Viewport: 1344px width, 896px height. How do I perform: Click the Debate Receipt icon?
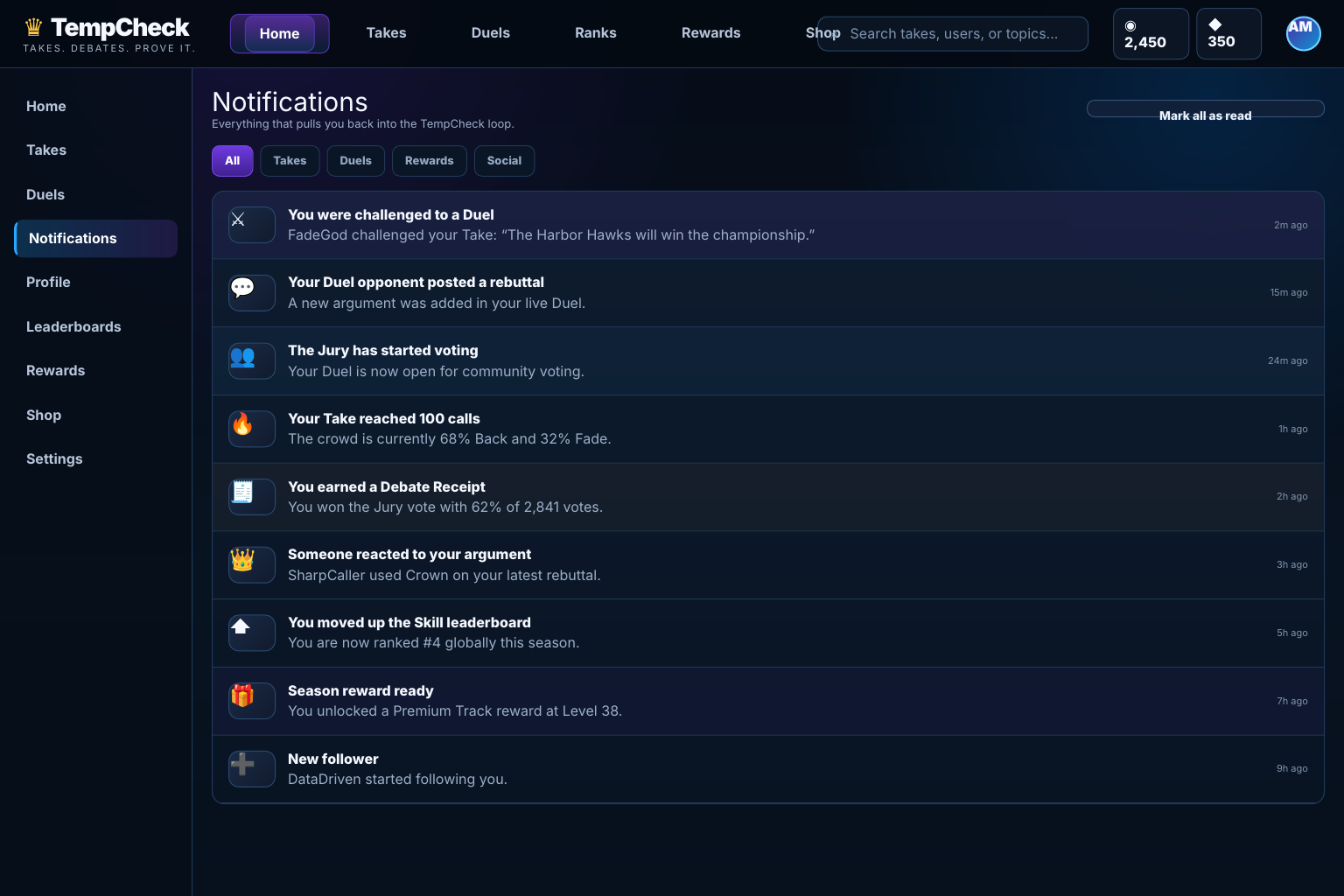pyautogui.click(x=252, y=497)
